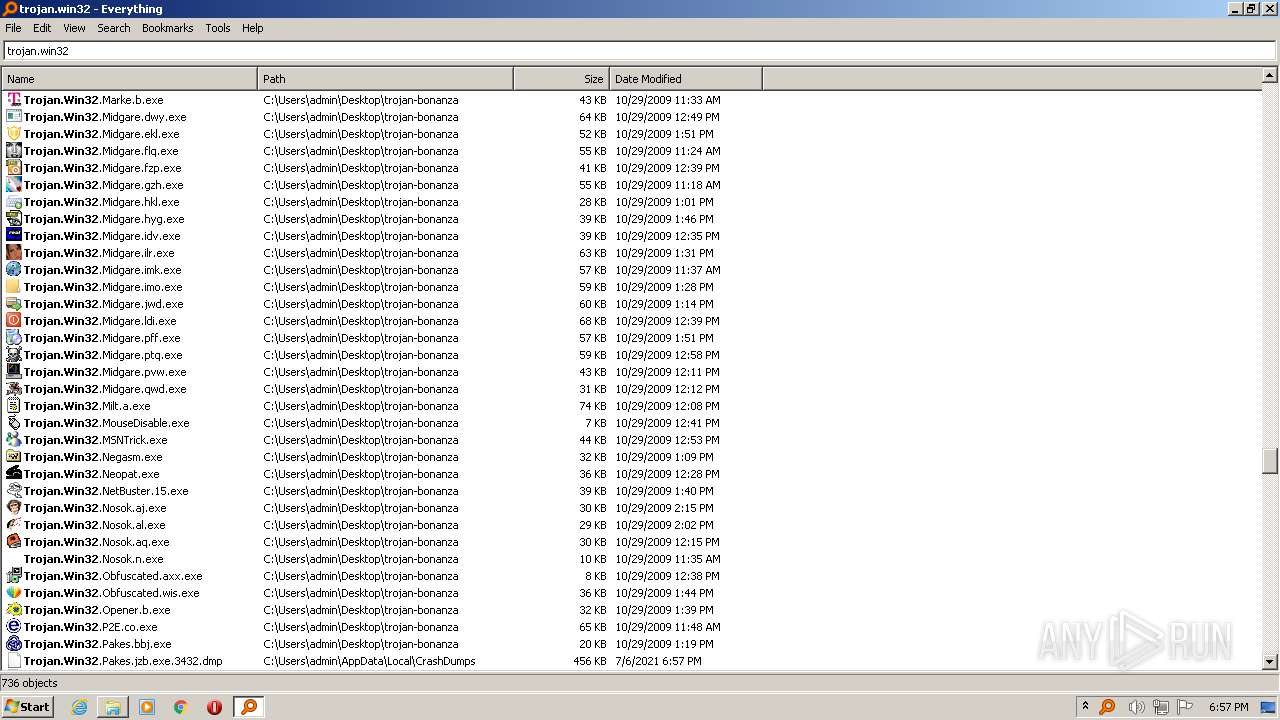1280x720 pixels.
Task: Open the Windows Start menu
Action: (x=27, y=706)
